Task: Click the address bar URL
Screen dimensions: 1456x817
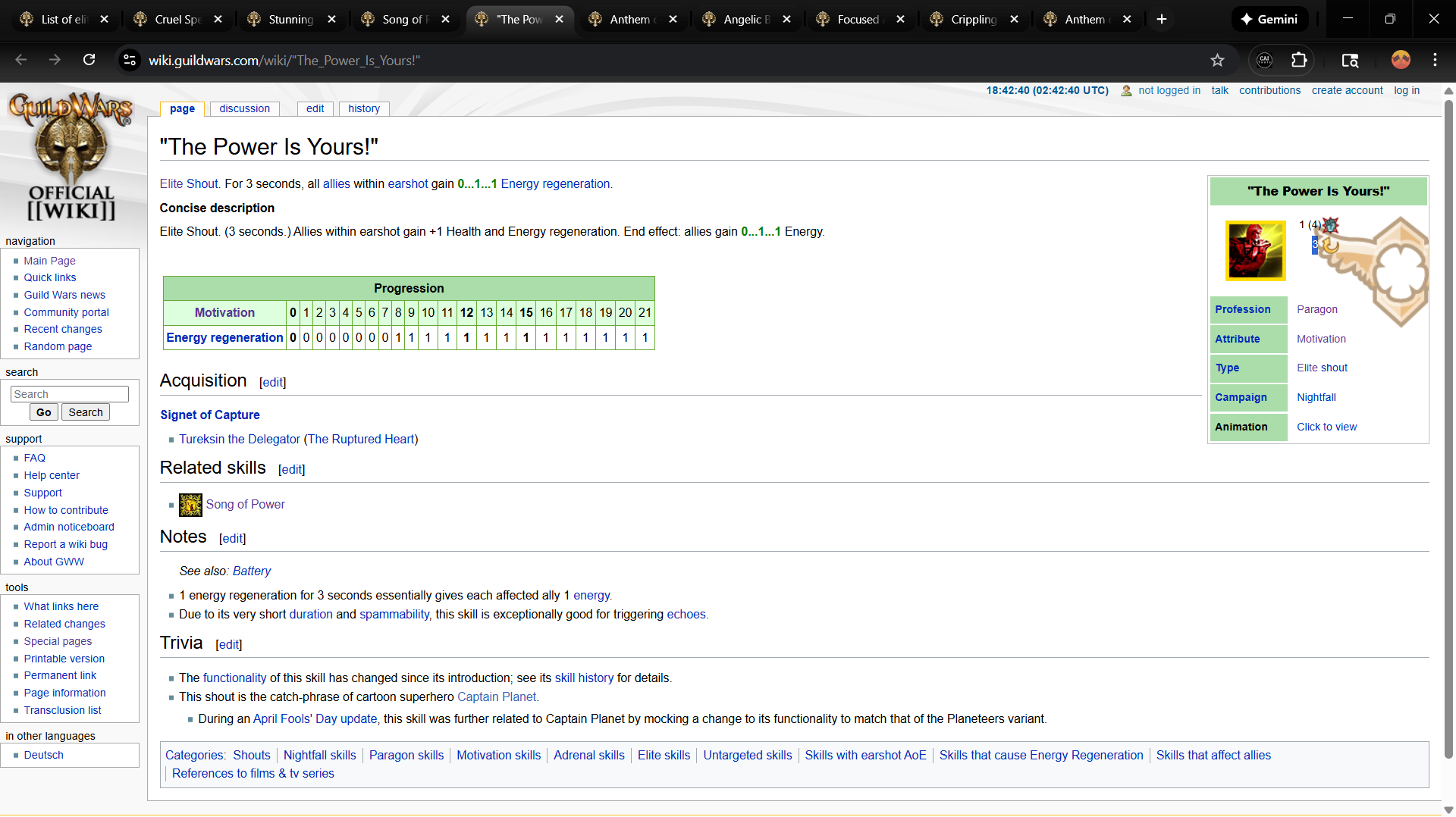Action: tap(284, 61)
